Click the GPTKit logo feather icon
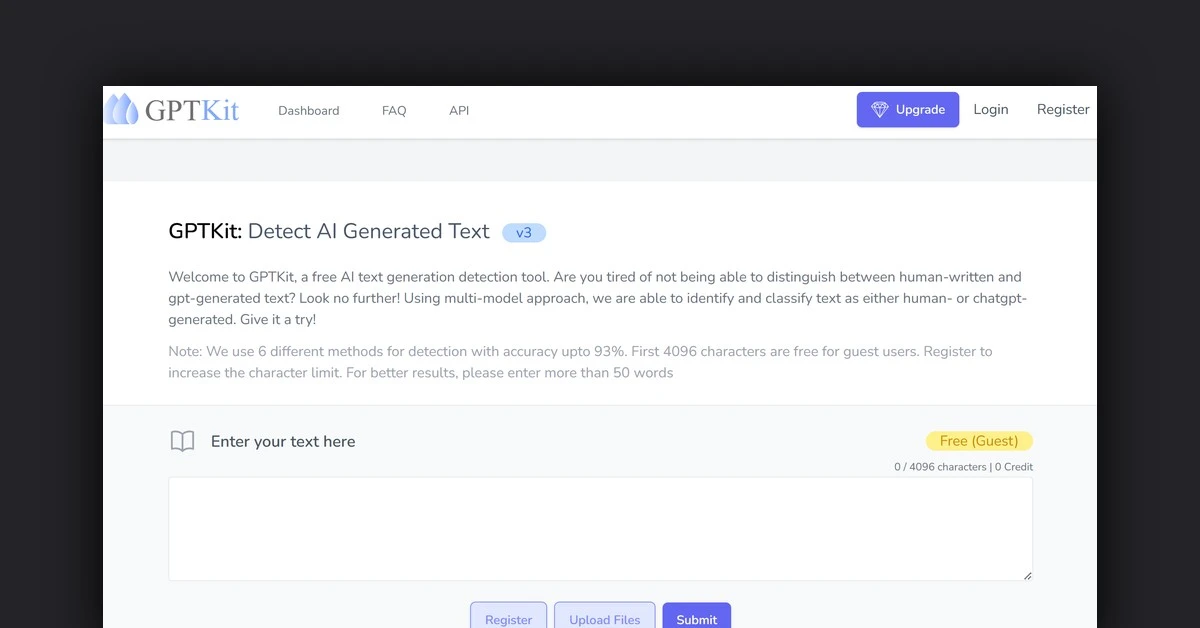Viewport: 1200px width, 628px height. 122,110
